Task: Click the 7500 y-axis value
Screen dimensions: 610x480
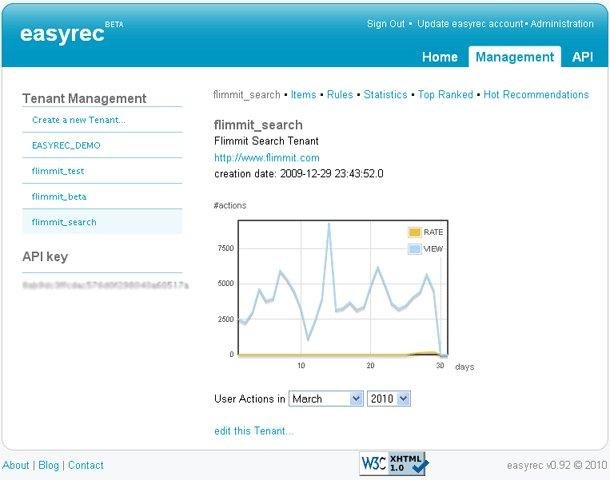Action: (x=226, y=248)
